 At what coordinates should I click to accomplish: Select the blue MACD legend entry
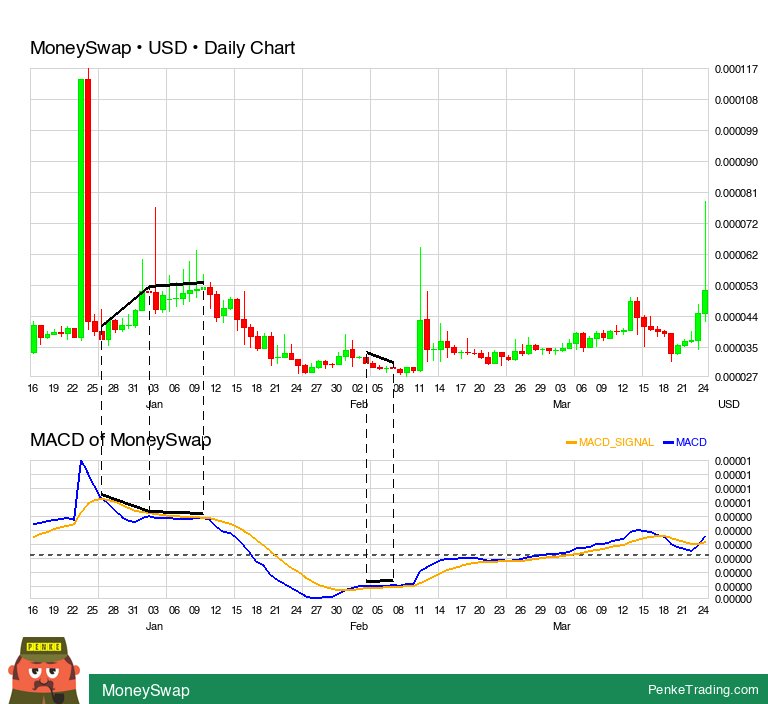(685, 442)
